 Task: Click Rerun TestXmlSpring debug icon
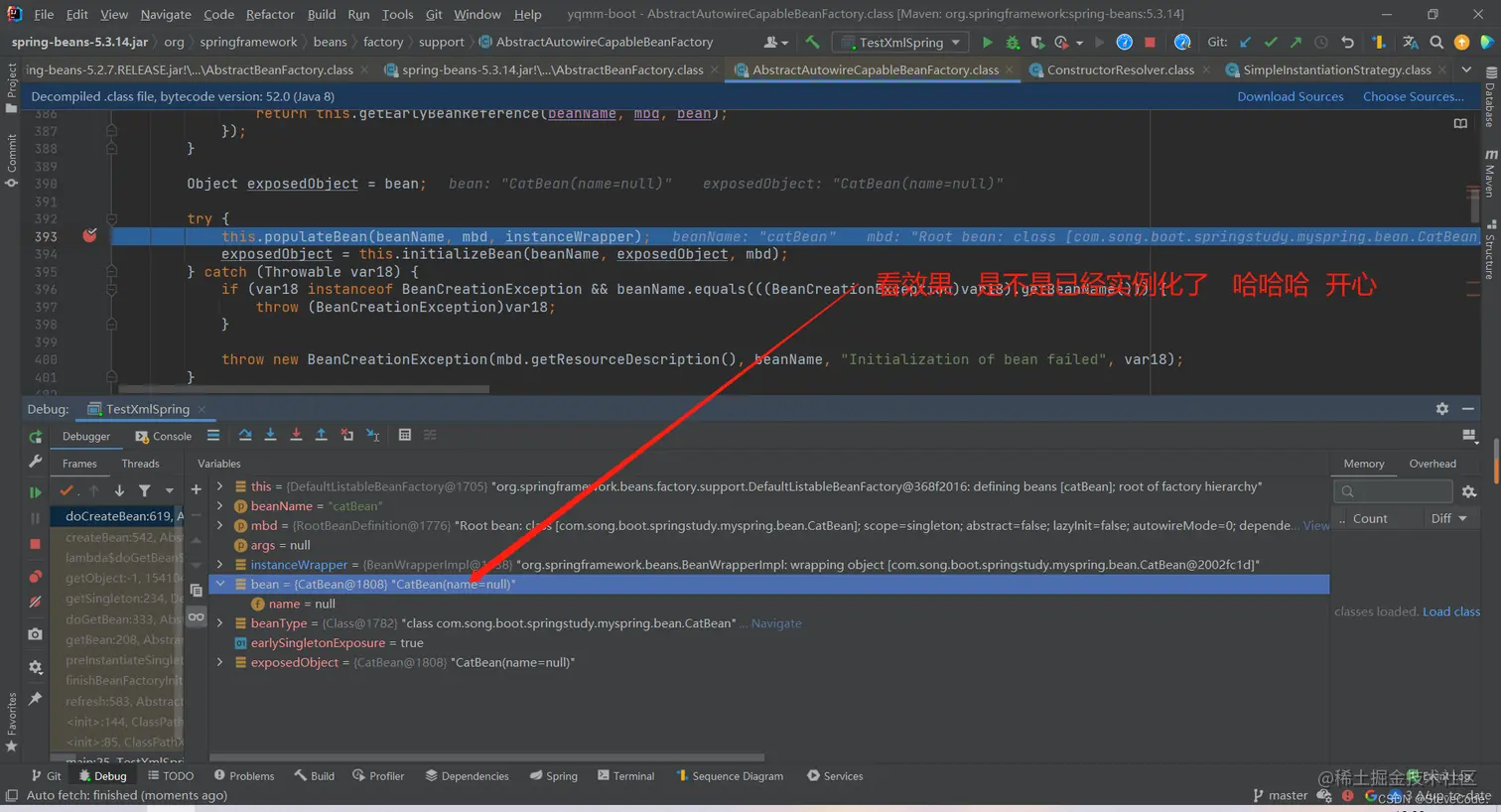36,437
